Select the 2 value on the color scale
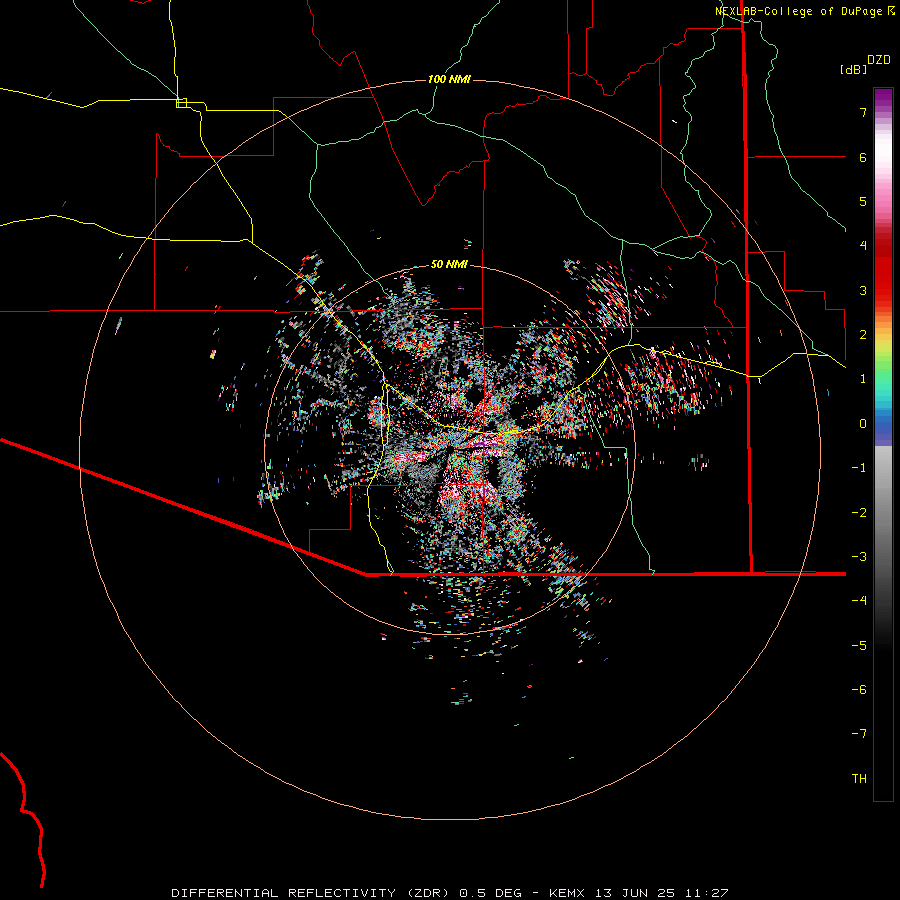Viewport: 900px width, 900px height. point(863,335)
